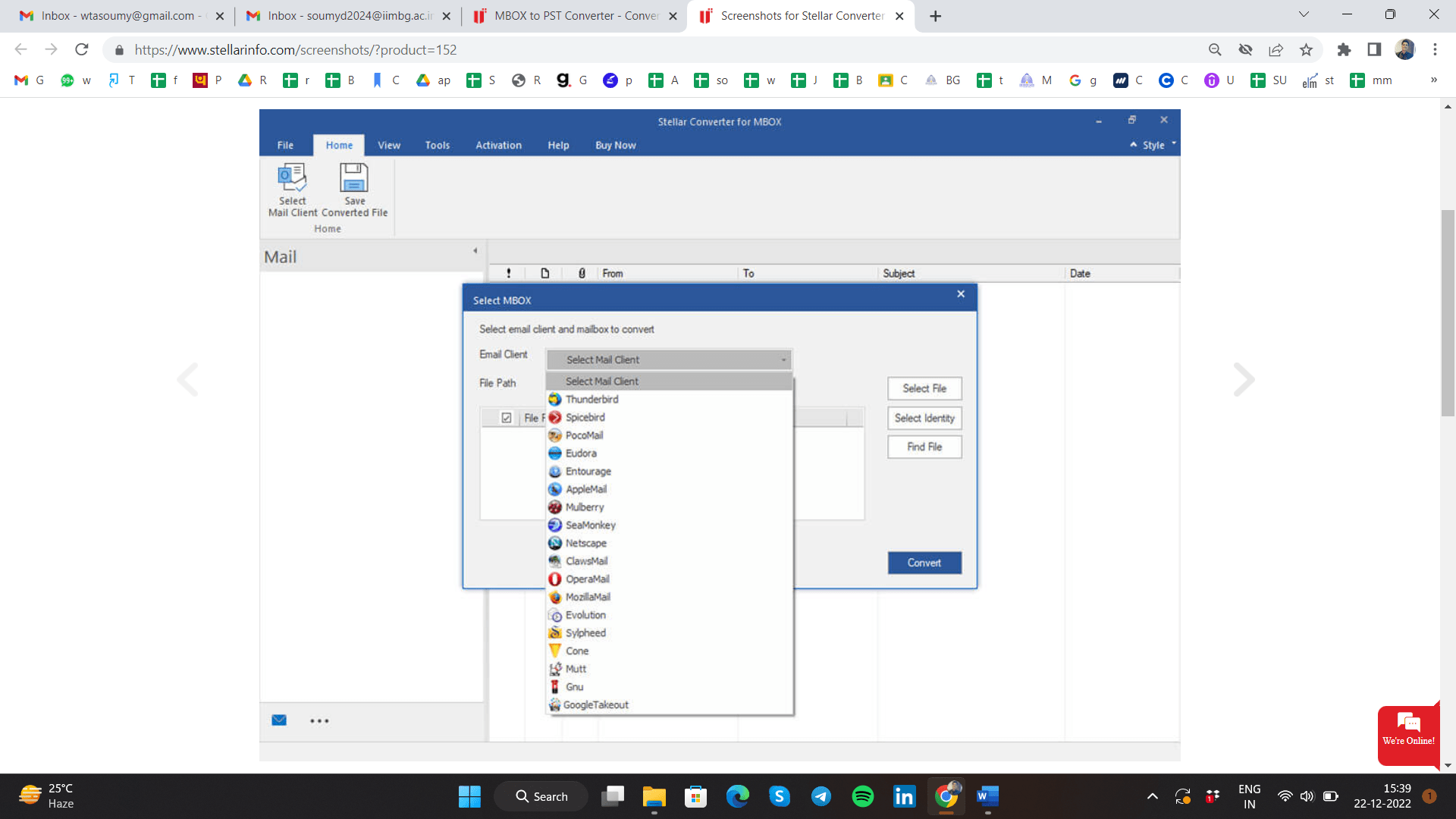The width and height of the screenshot is (1456, 819).
Task: Switch to the View ribbon tab
Action: tap(389, 145)
